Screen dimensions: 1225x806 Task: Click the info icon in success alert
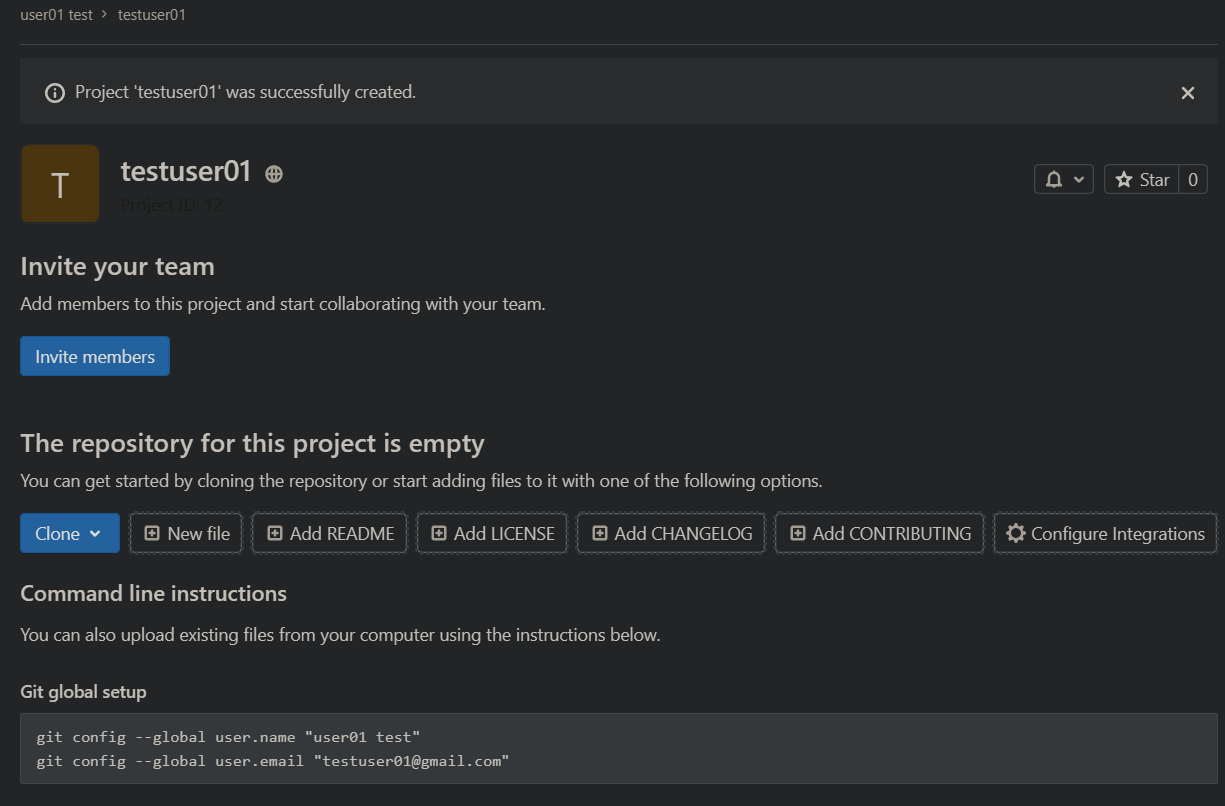pyautogui.click(x=55, y=93)
